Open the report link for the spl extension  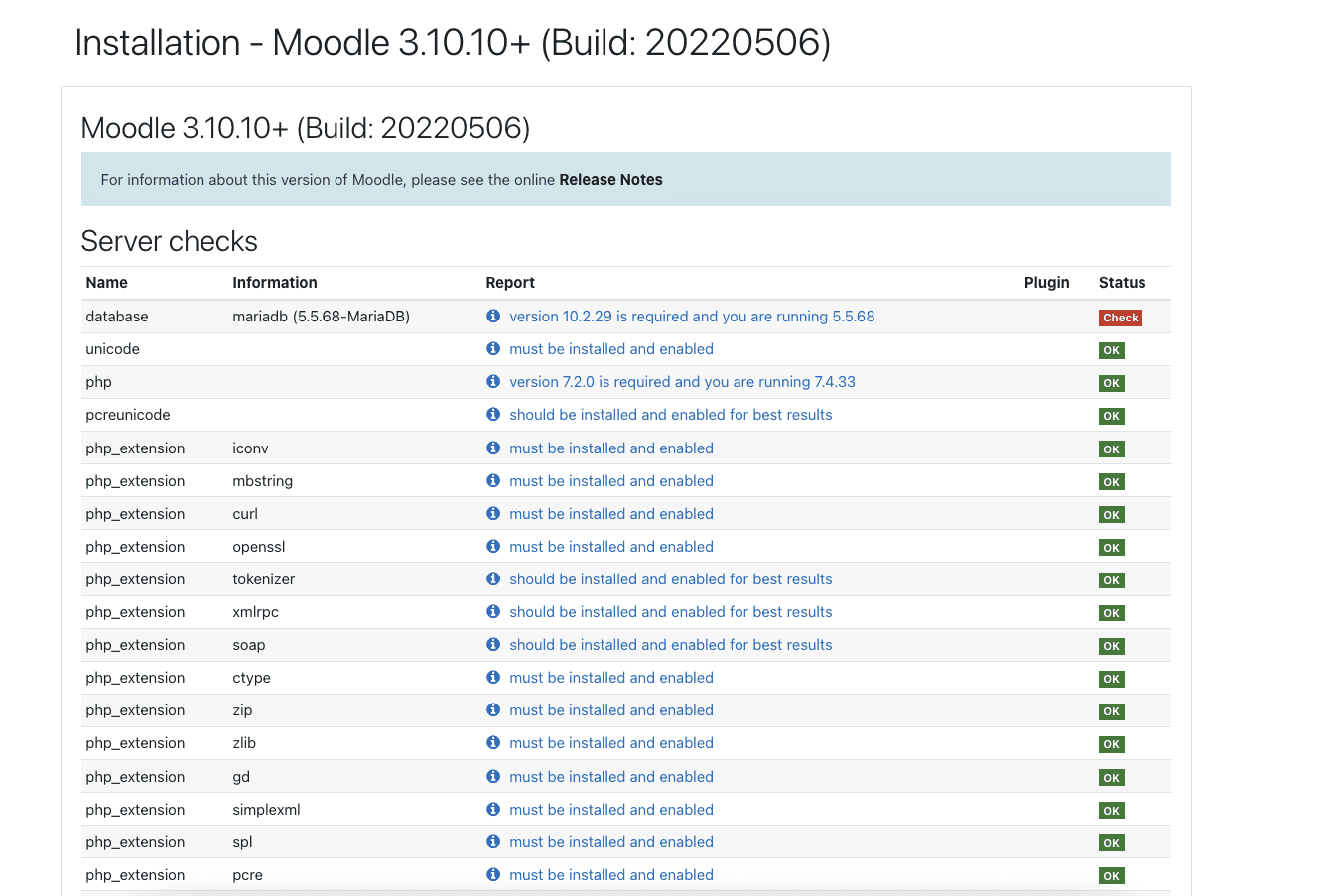coord(610,842)
